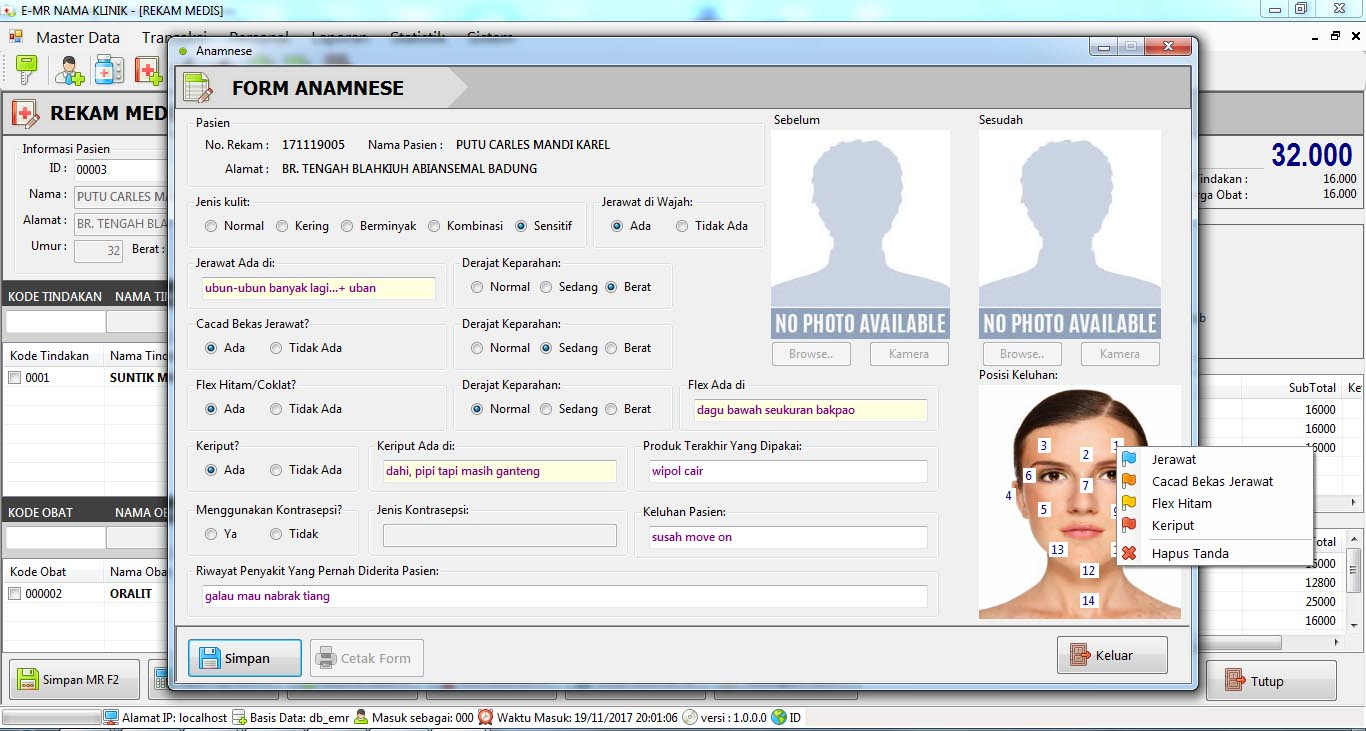Screen dimensions: 1366x731
Task: Select Normal skin type radio button
Action: 211,226
